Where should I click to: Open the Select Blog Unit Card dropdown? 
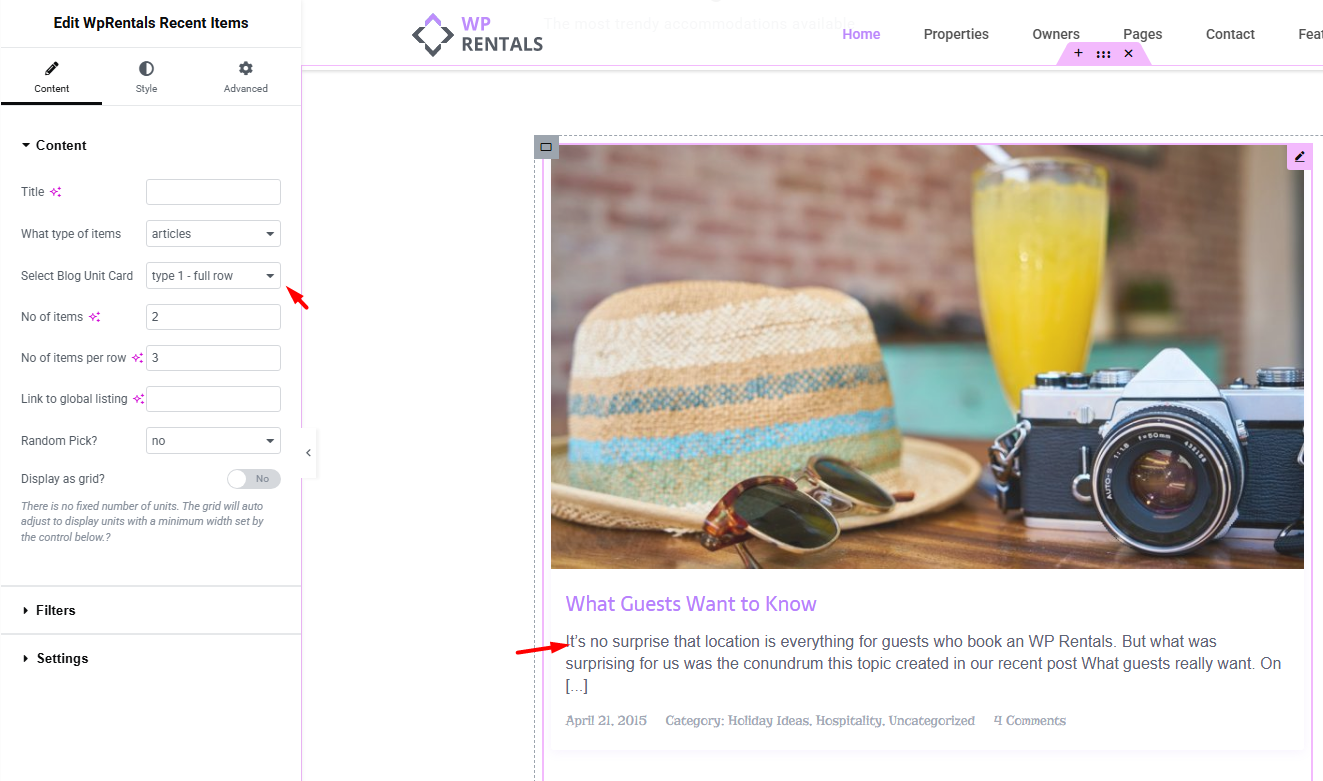tap(213, 276)
